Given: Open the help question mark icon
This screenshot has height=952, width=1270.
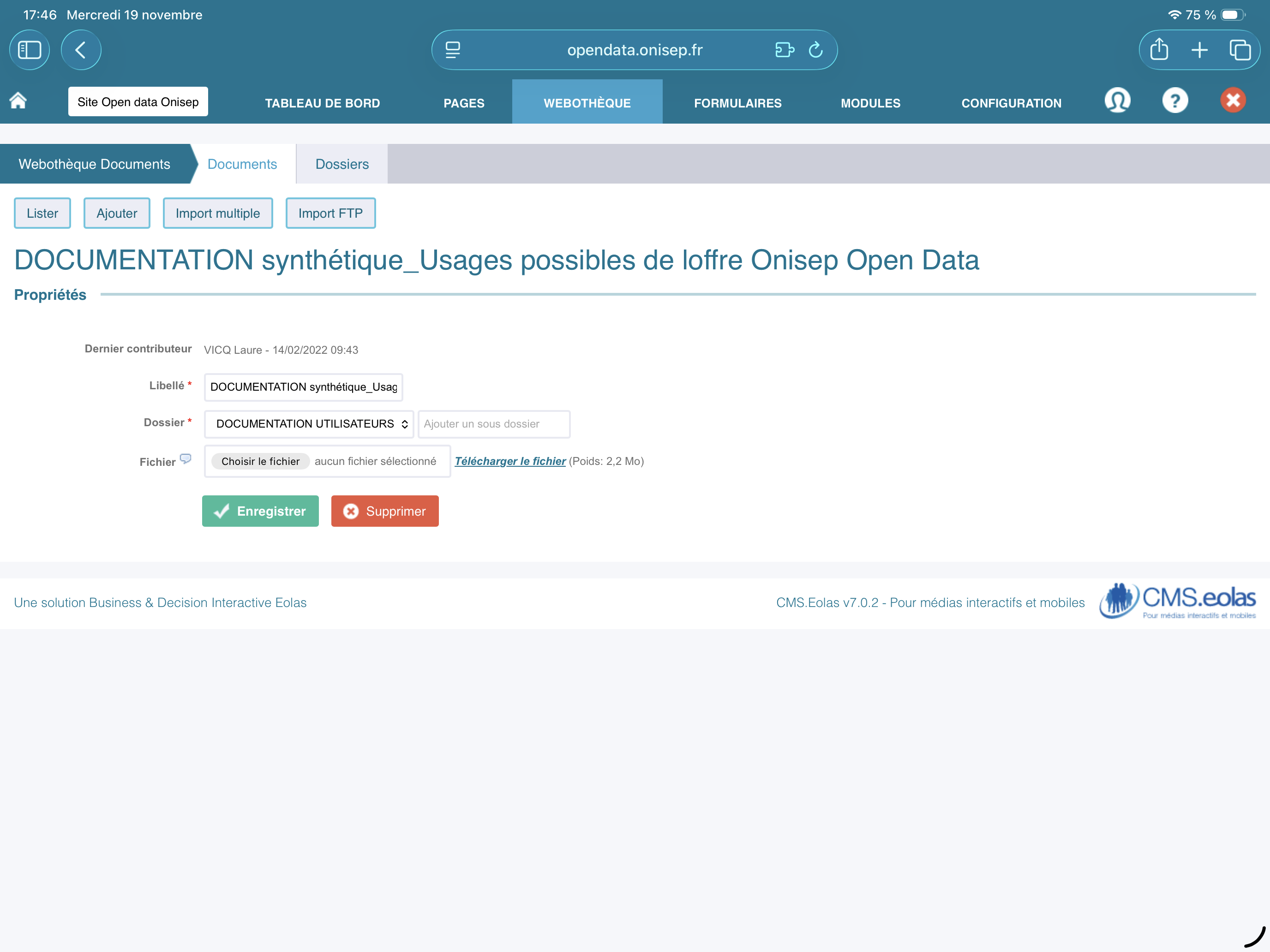Looking at the screenshot, I should click(1174, 101).
